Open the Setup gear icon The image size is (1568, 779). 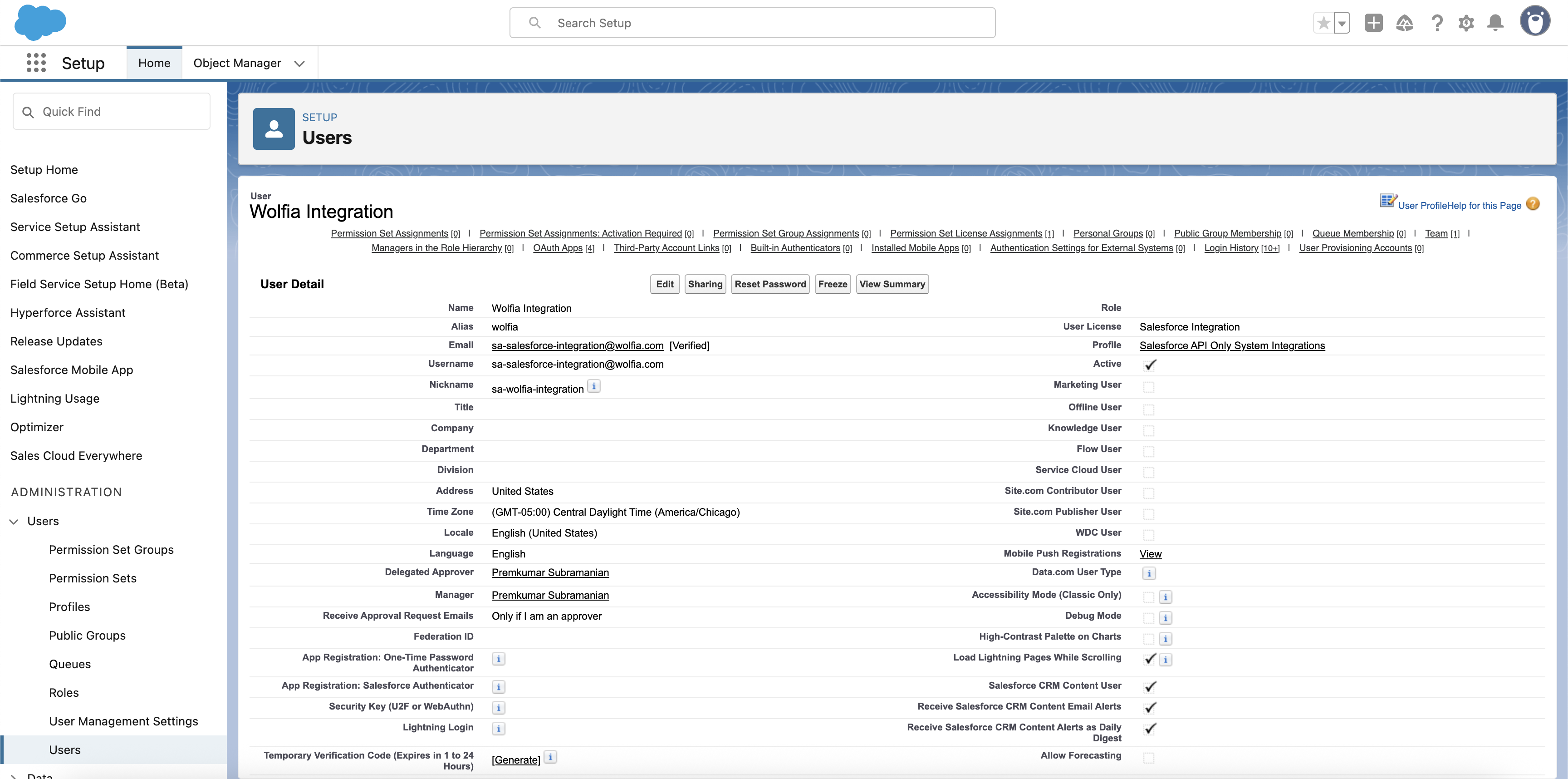point(1467,23)
